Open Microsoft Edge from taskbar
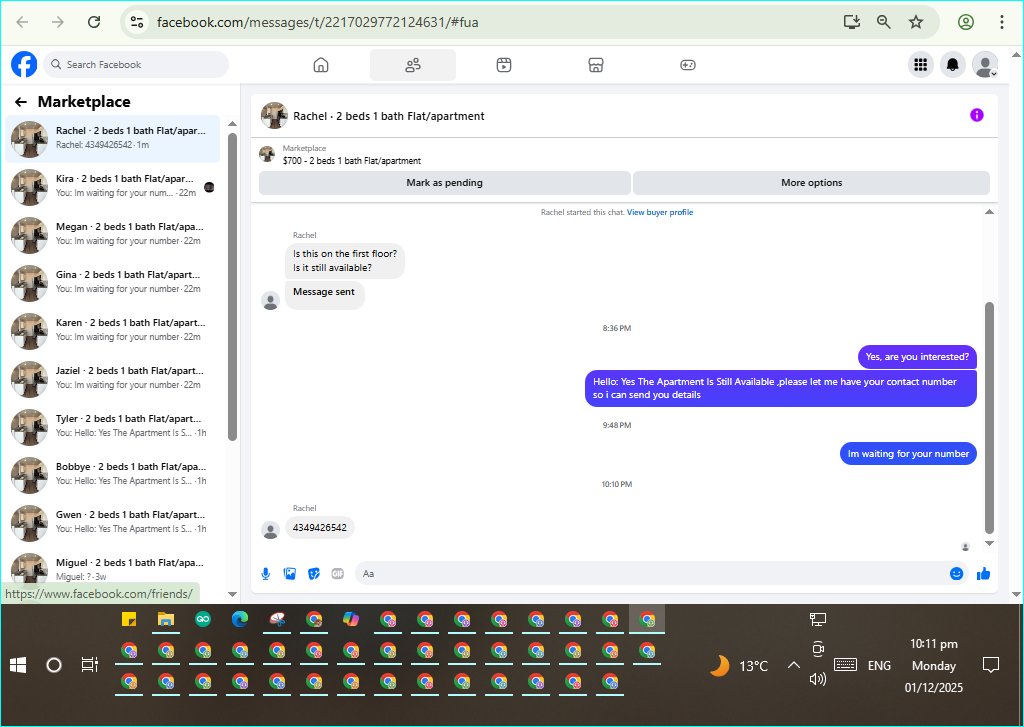Image resolution: width=1024 pixels, height=727 pixels. point(240,619)
